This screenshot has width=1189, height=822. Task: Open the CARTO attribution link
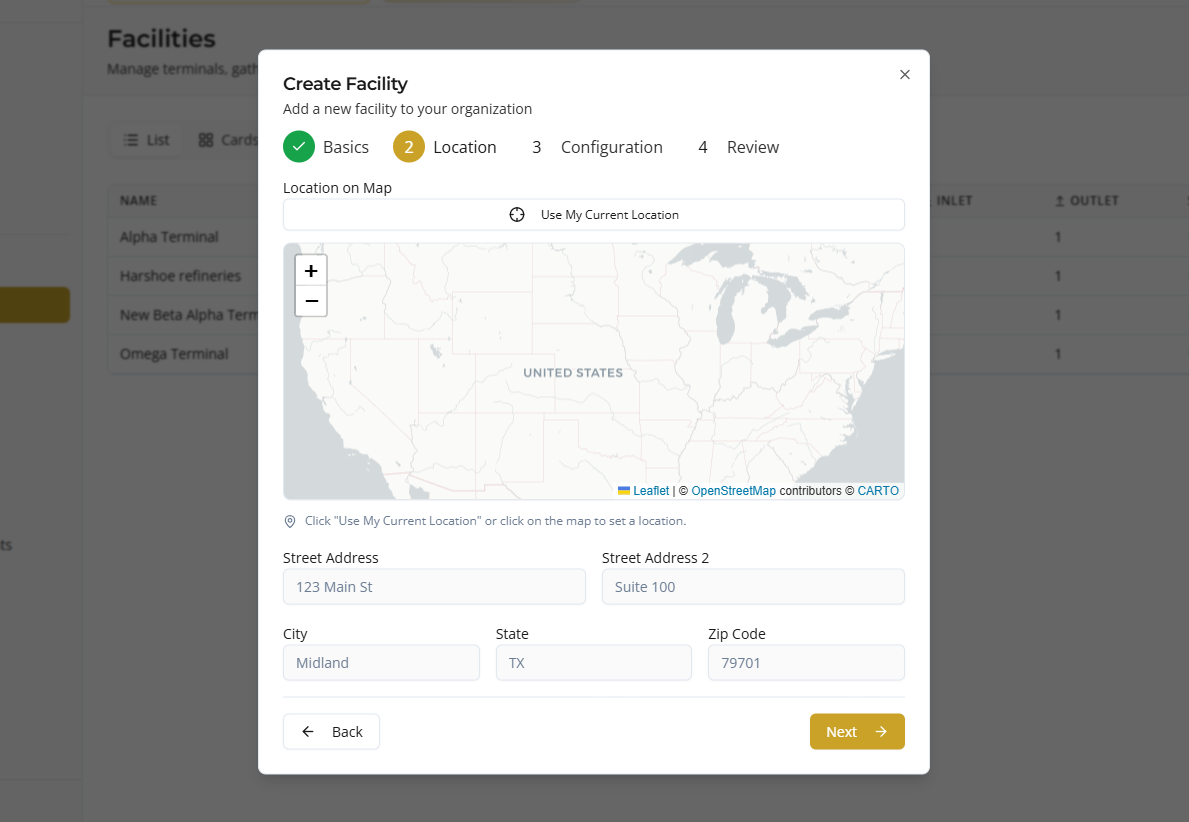tap(878, 491)
